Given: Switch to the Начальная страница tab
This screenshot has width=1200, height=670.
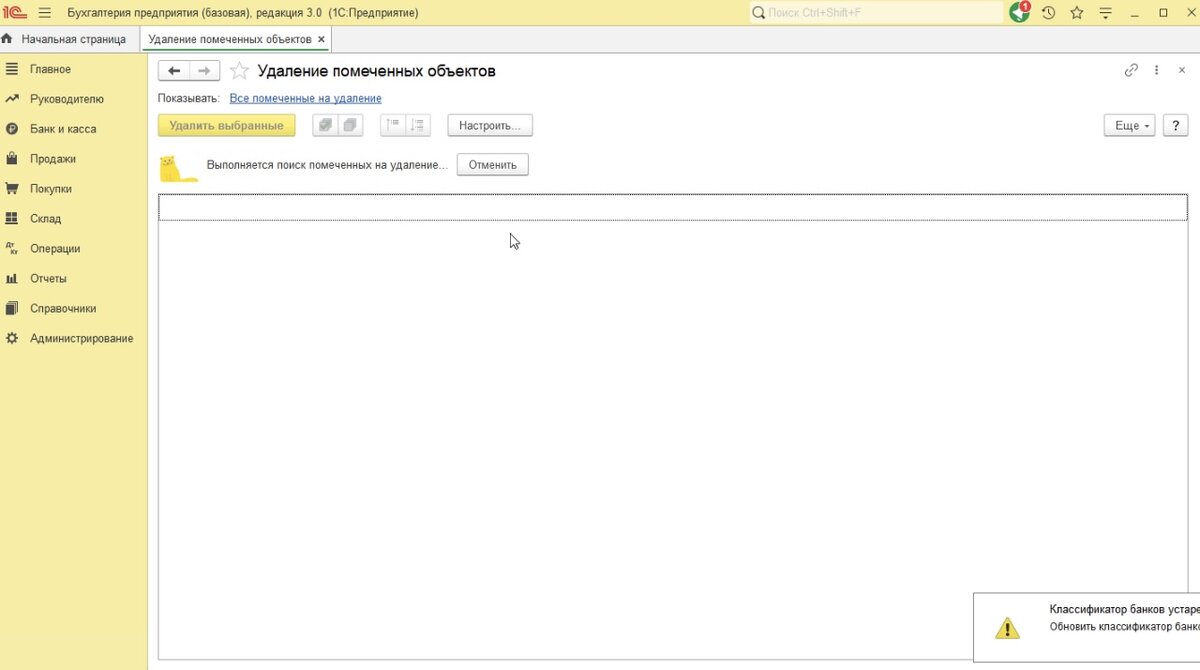Looking at the screenshot, I should (x=66, y=39).
